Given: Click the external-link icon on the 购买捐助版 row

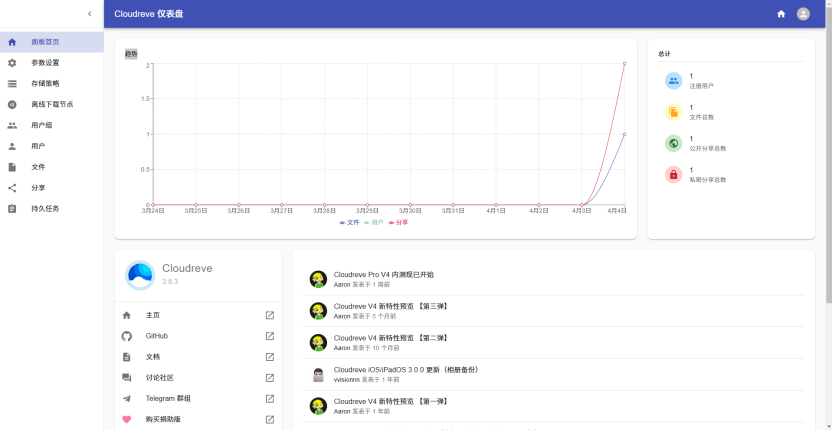Looking at the screenshot, I should click(270, 419).
